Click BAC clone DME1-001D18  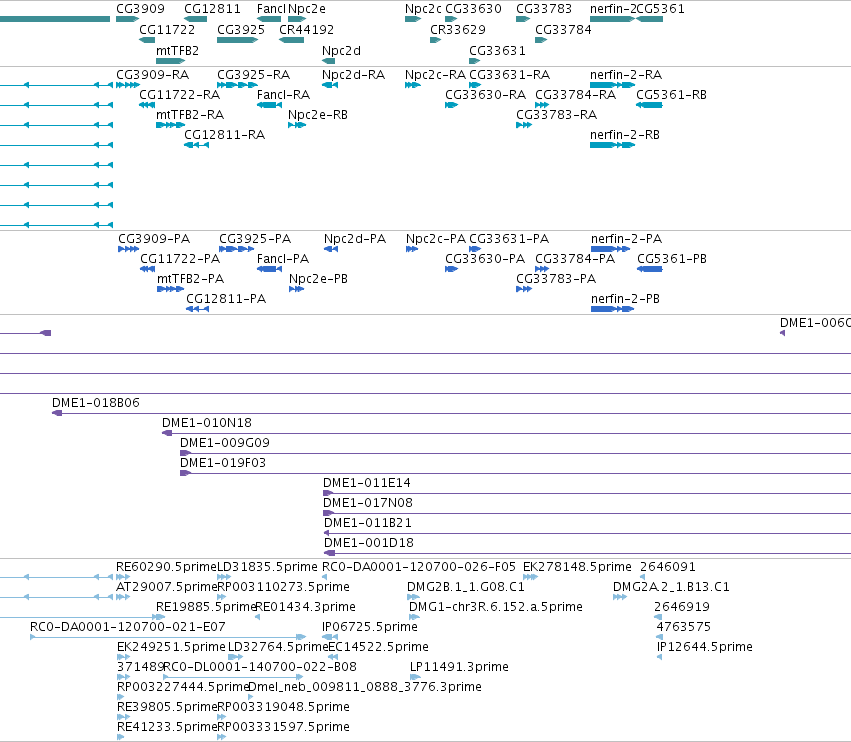tap(587, 554)
